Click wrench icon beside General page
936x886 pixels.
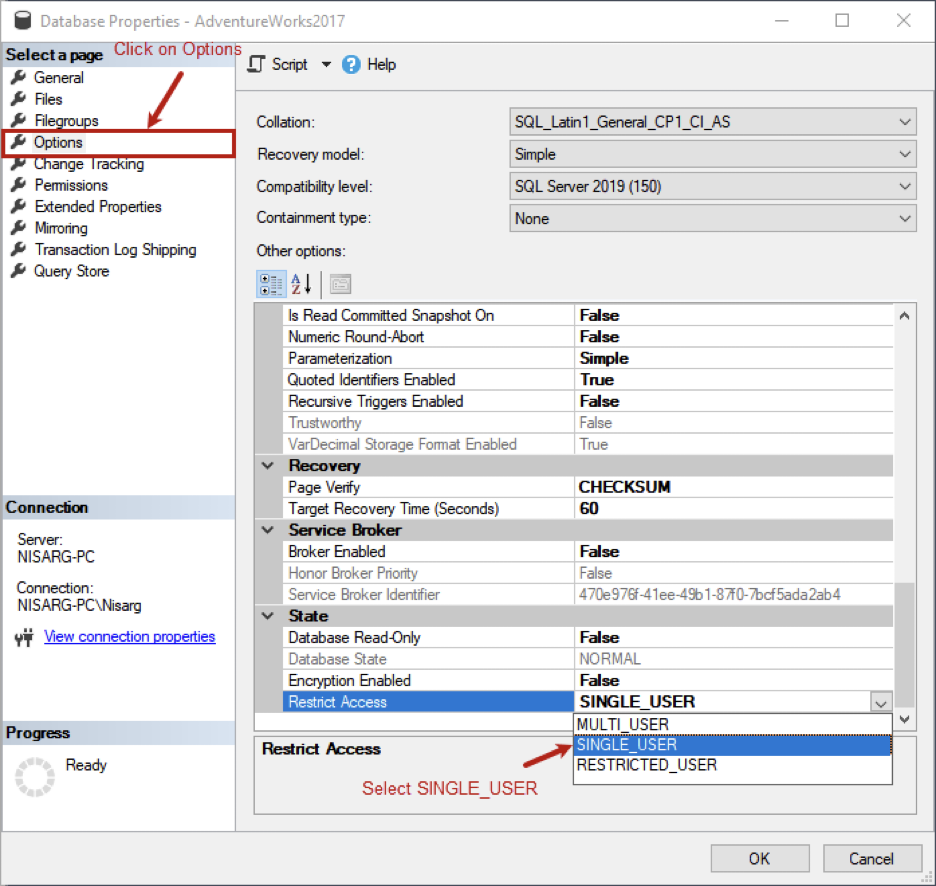tap(19, 78)
